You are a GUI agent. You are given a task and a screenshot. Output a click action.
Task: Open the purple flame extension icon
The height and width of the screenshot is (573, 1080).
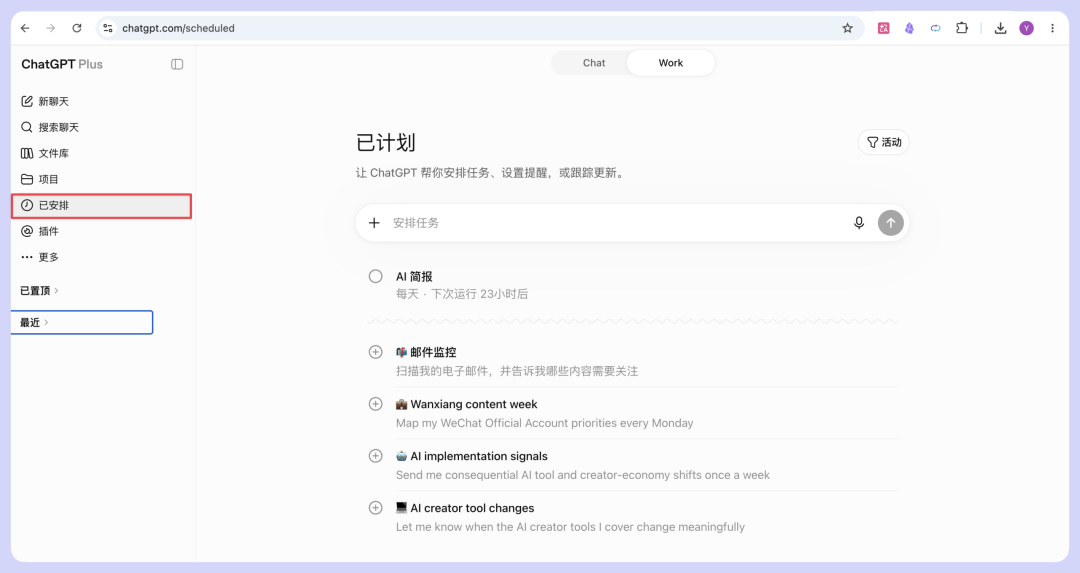909,28
